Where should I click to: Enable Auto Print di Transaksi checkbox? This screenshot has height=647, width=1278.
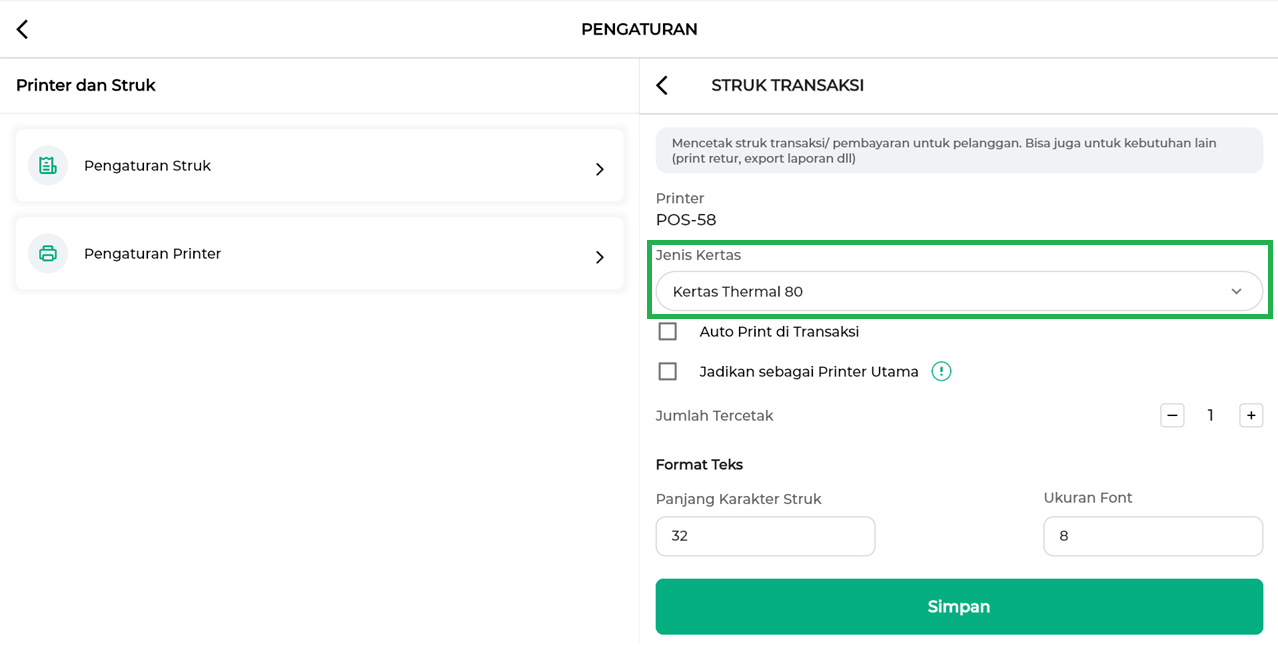(668, 332)
